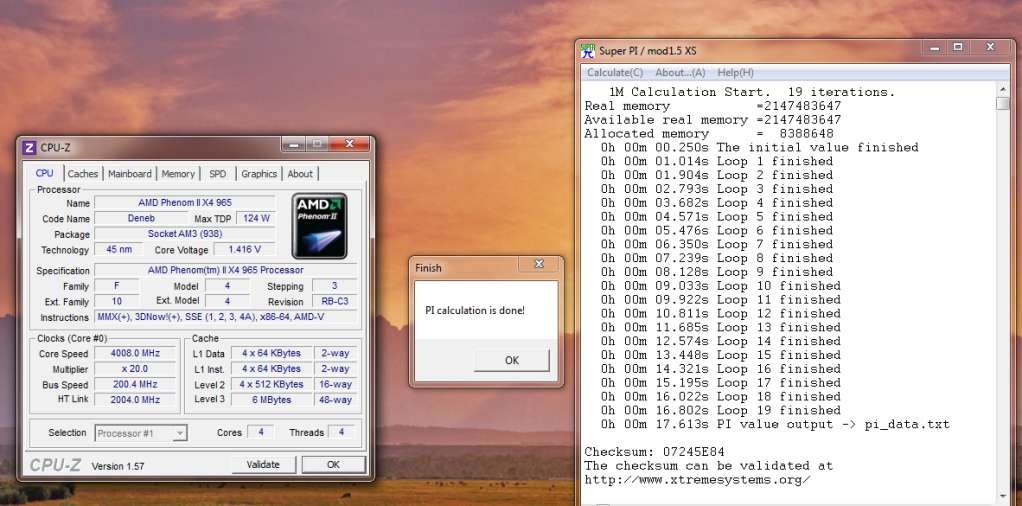Switch to the Graphics tab in CPU-Z
The width and height of the screenshot is (1022, 506).
259,173
